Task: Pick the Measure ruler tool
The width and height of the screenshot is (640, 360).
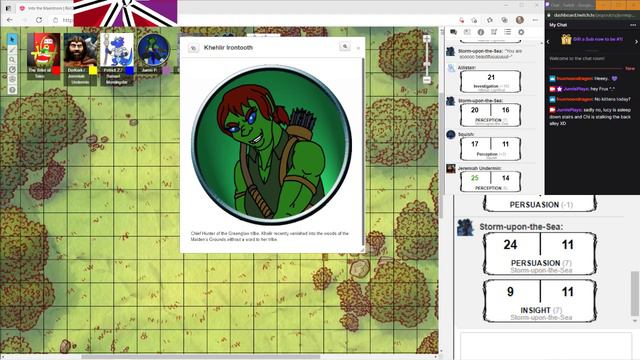Action: pos(12,70)
